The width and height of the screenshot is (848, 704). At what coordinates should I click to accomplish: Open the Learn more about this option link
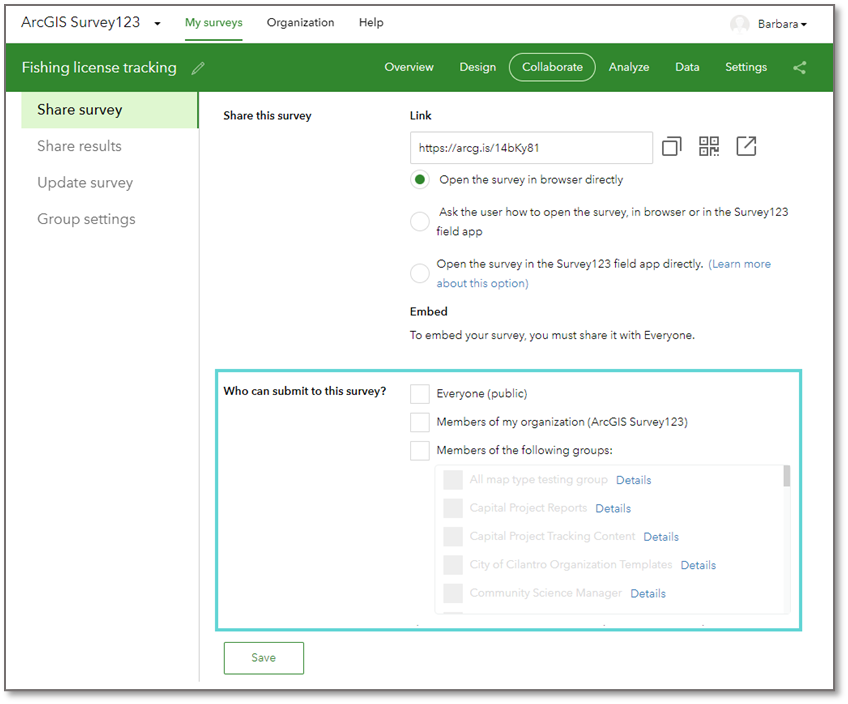click(740, 263)
